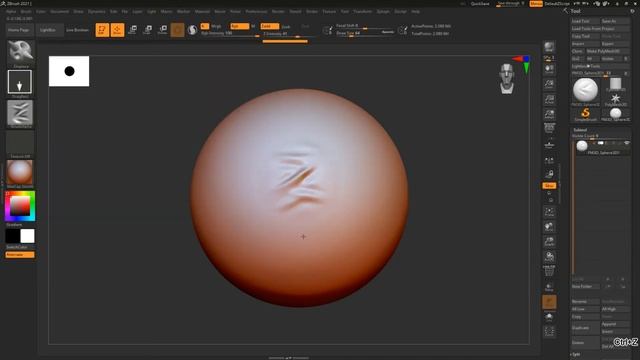
Task: Click the XYZ axis orientation gizmo
Action: (522, 64)
